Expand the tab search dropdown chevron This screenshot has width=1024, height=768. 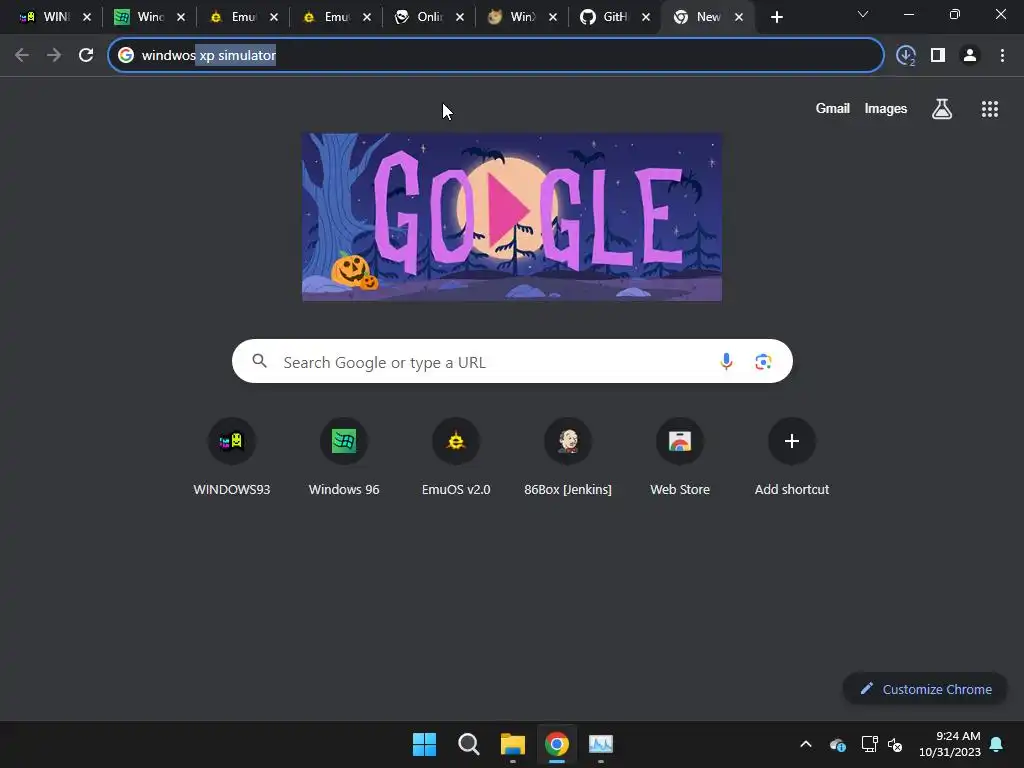pyautogui.click(x=863, y=14)
